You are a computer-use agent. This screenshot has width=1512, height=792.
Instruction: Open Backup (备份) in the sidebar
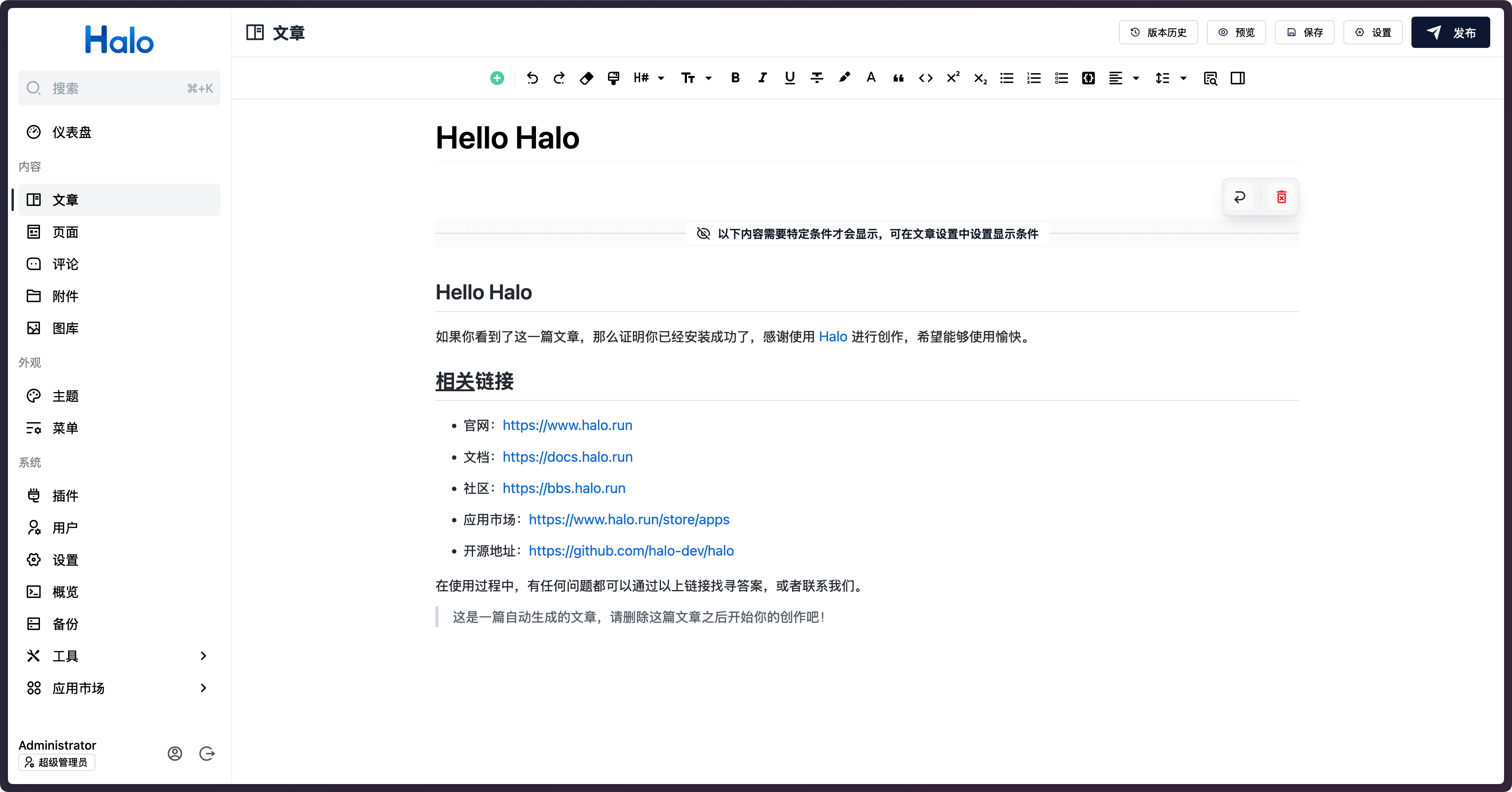point(119,623)
